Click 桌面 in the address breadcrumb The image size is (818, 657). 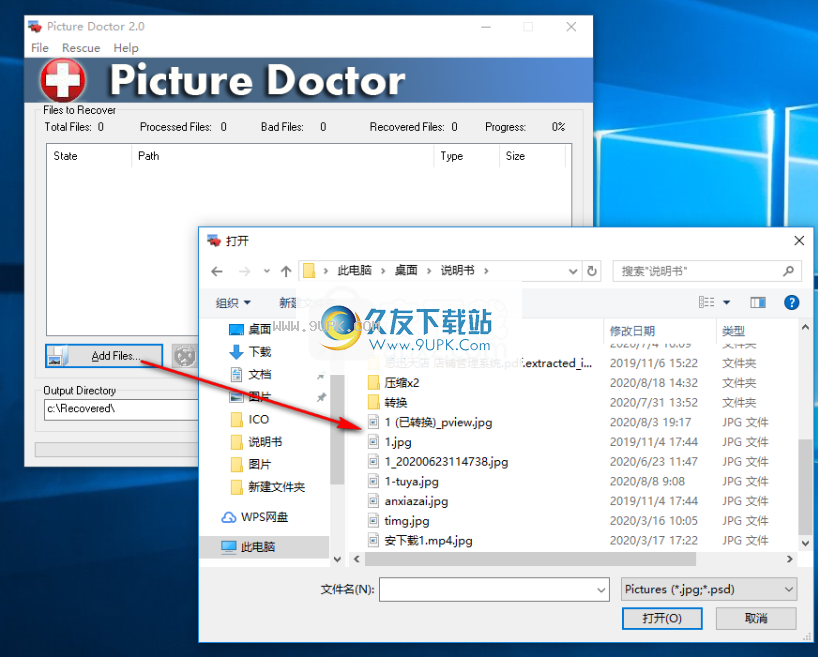(x=406, y=270)
